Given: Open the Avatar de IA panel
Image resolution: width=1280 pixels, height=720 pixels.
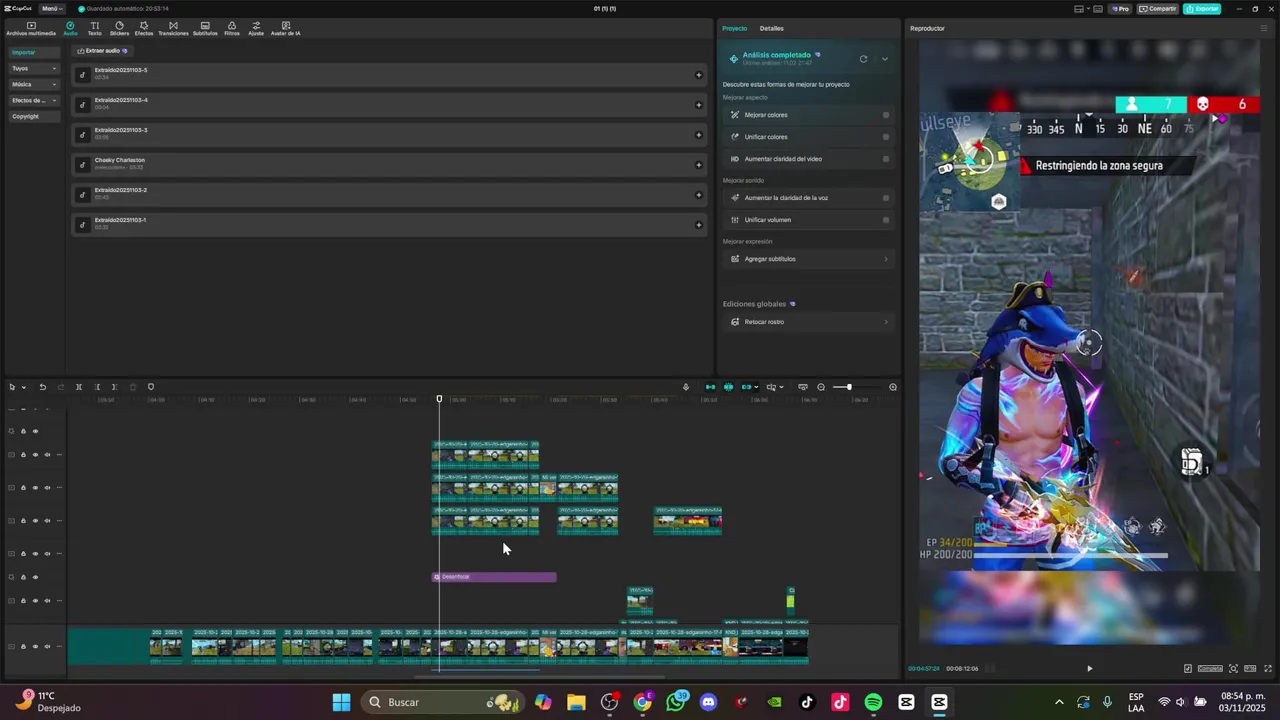Looking at the screenshot, I should (x=286, y=28).
